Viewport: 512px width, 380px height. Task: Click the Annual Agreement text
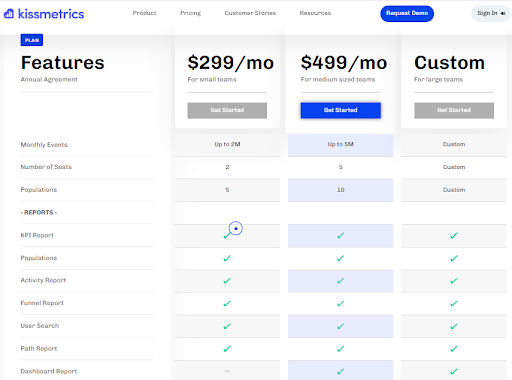49,79
